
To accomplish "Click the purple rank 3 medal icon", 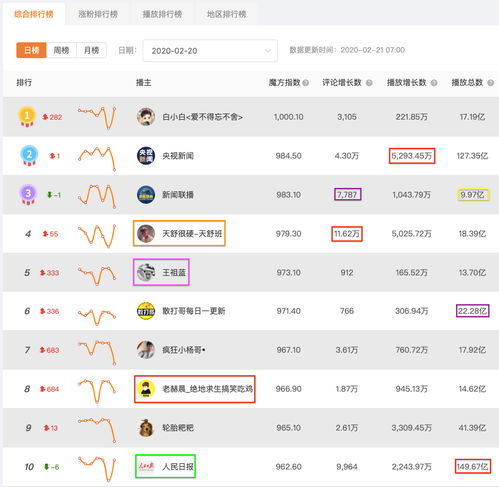I will coord(28,194).
